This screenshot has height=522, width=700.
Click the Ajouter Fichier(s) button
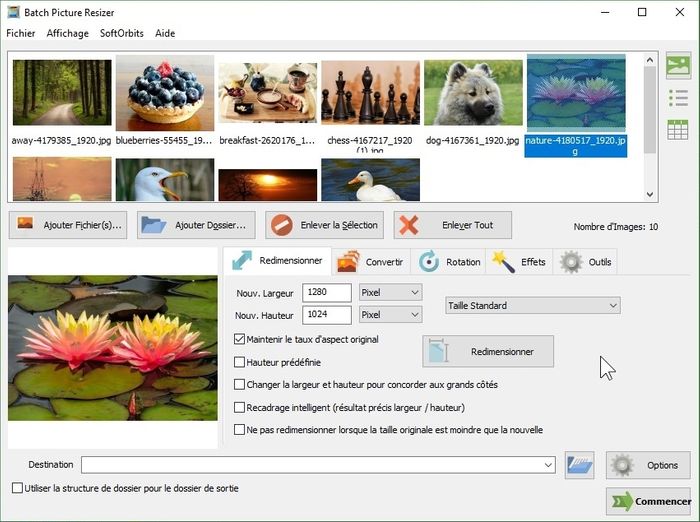click(68, 225)
